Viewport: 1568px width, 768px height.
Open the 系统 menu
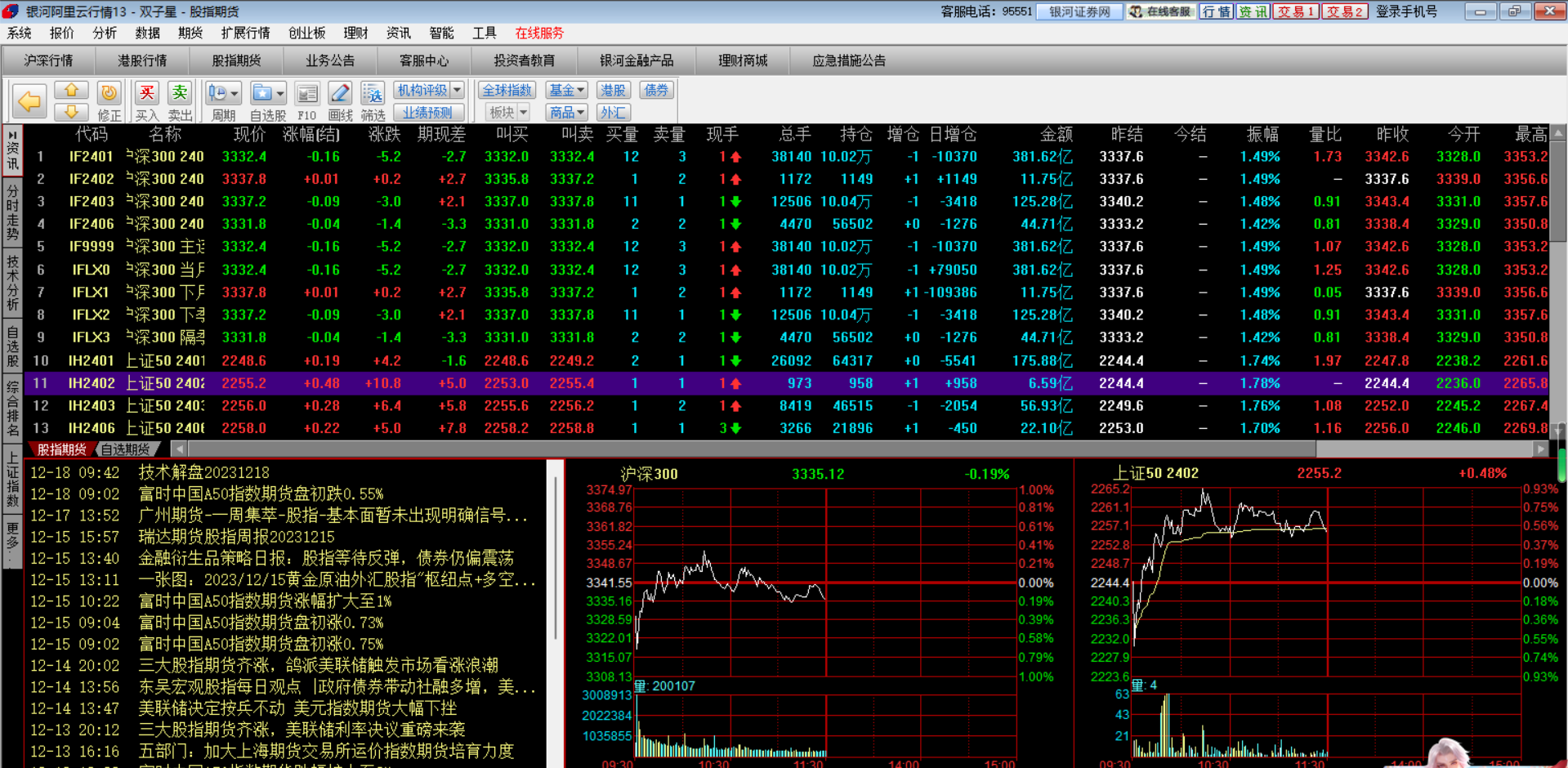point(19,33)
